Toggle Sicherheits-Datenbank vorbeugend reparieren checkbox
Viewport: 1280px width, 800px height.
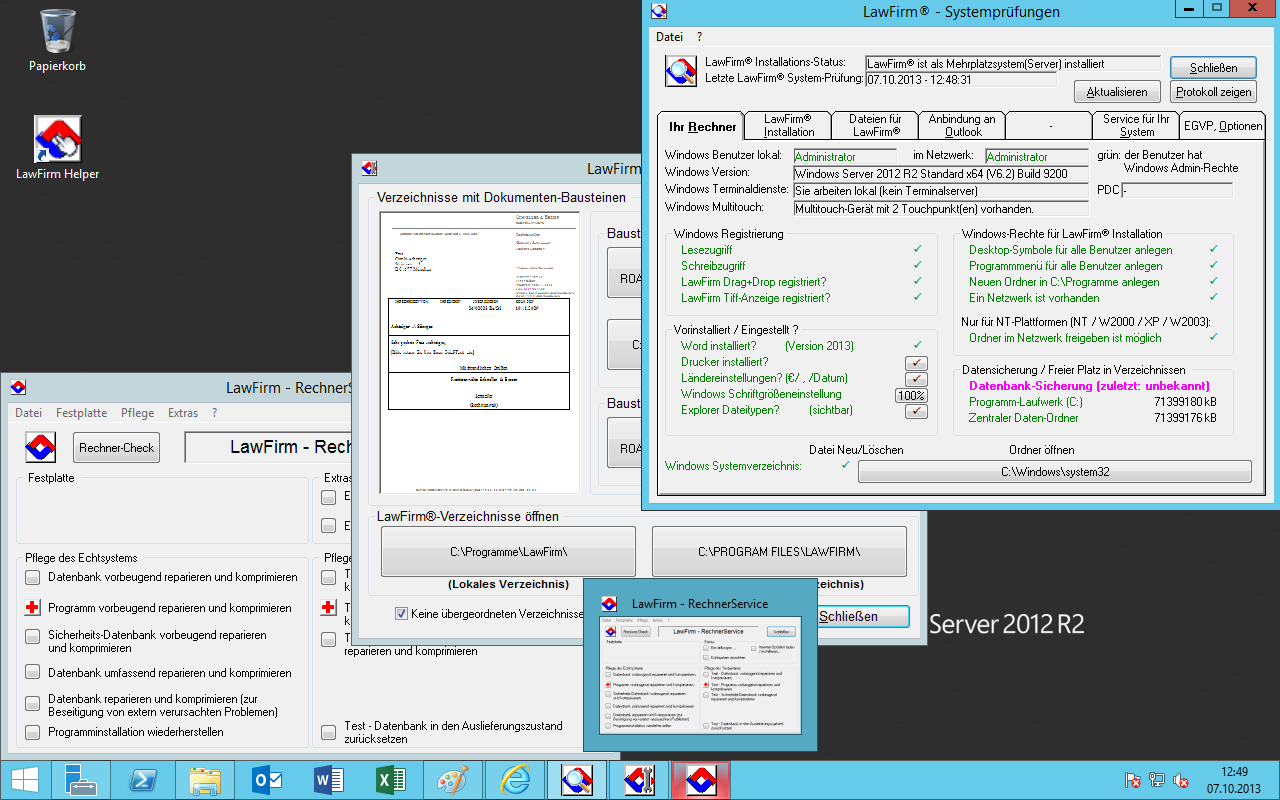33,639
